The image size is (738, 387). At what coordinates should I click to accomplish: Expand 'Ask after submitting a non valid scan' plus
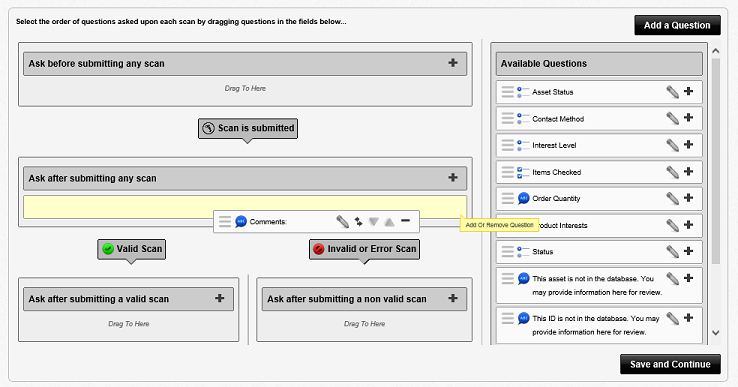[x=453, y=298]
